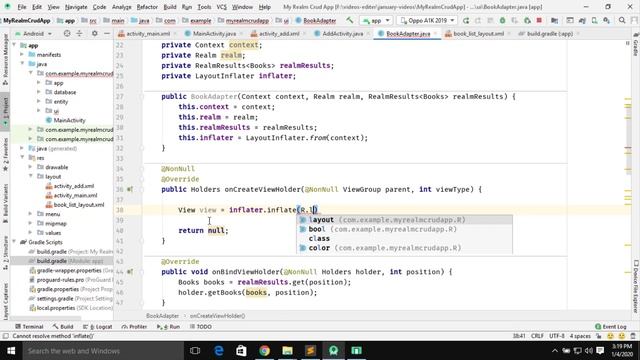
Task: Toggle the Layout Captures side tab
Action: pos(5,301)
